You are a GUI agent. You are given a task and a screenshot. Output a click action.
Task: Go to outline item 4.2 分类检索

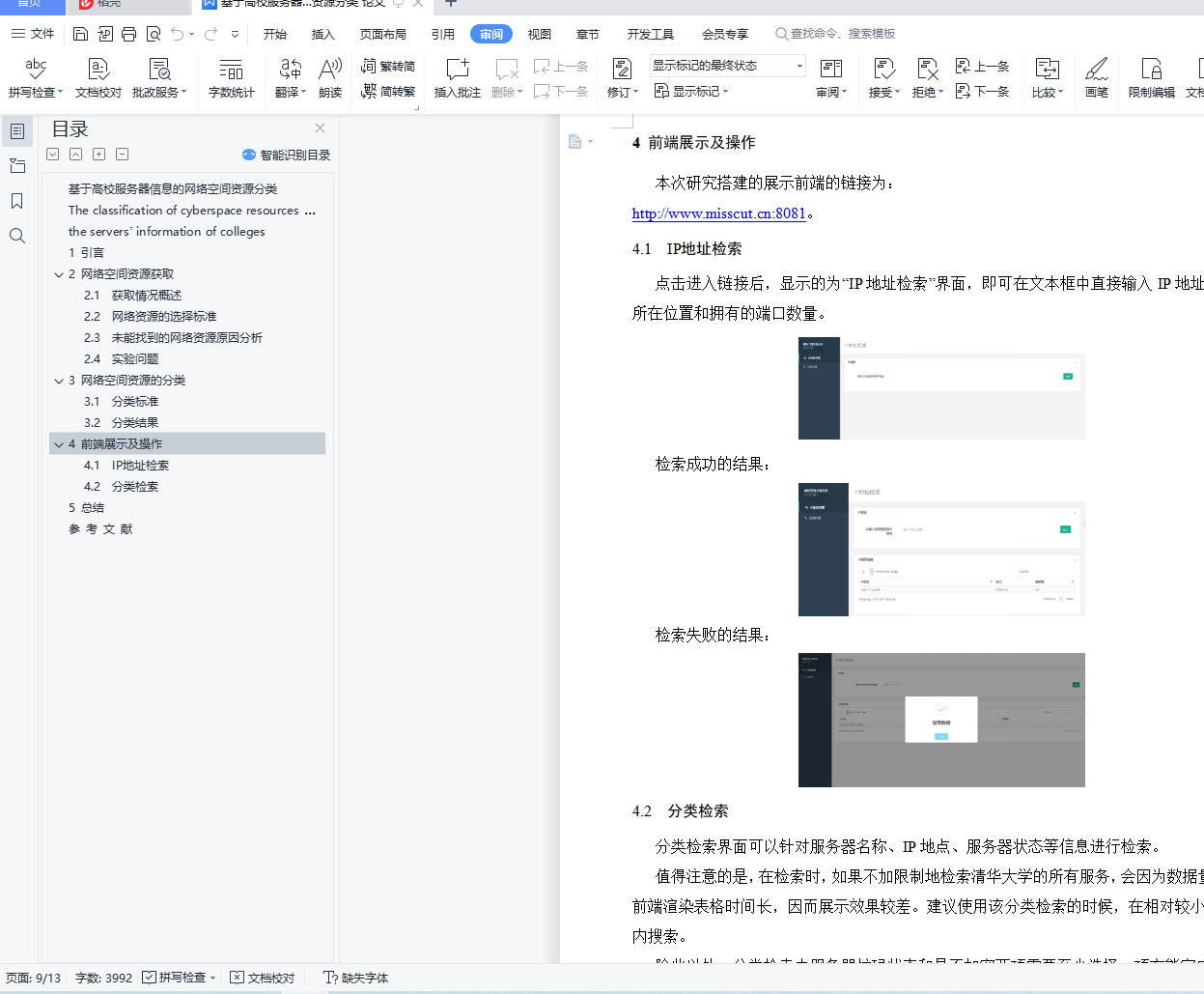121,487
